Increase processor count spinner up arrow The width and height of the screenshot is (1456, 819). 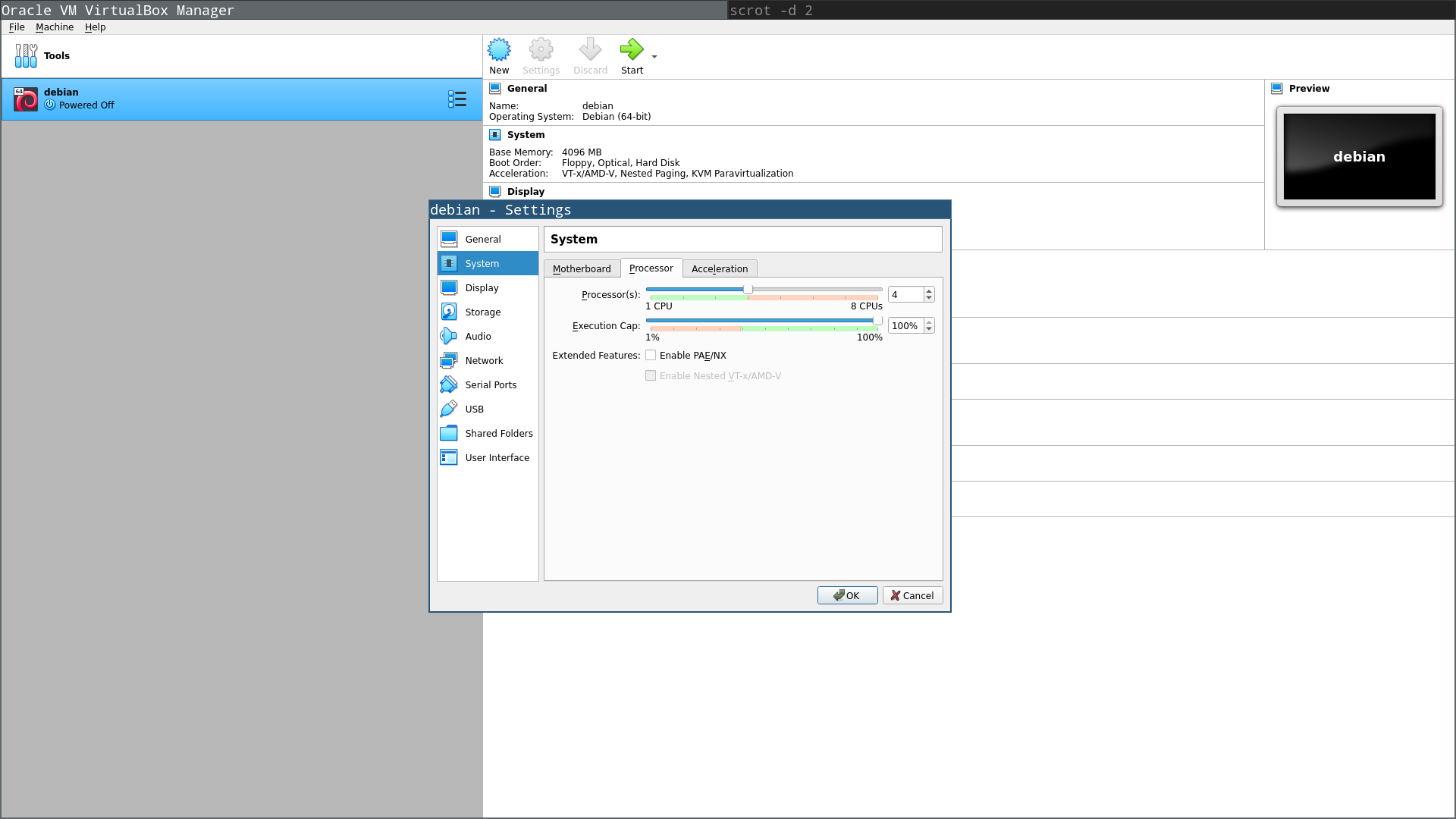click(x=929, y=291)
